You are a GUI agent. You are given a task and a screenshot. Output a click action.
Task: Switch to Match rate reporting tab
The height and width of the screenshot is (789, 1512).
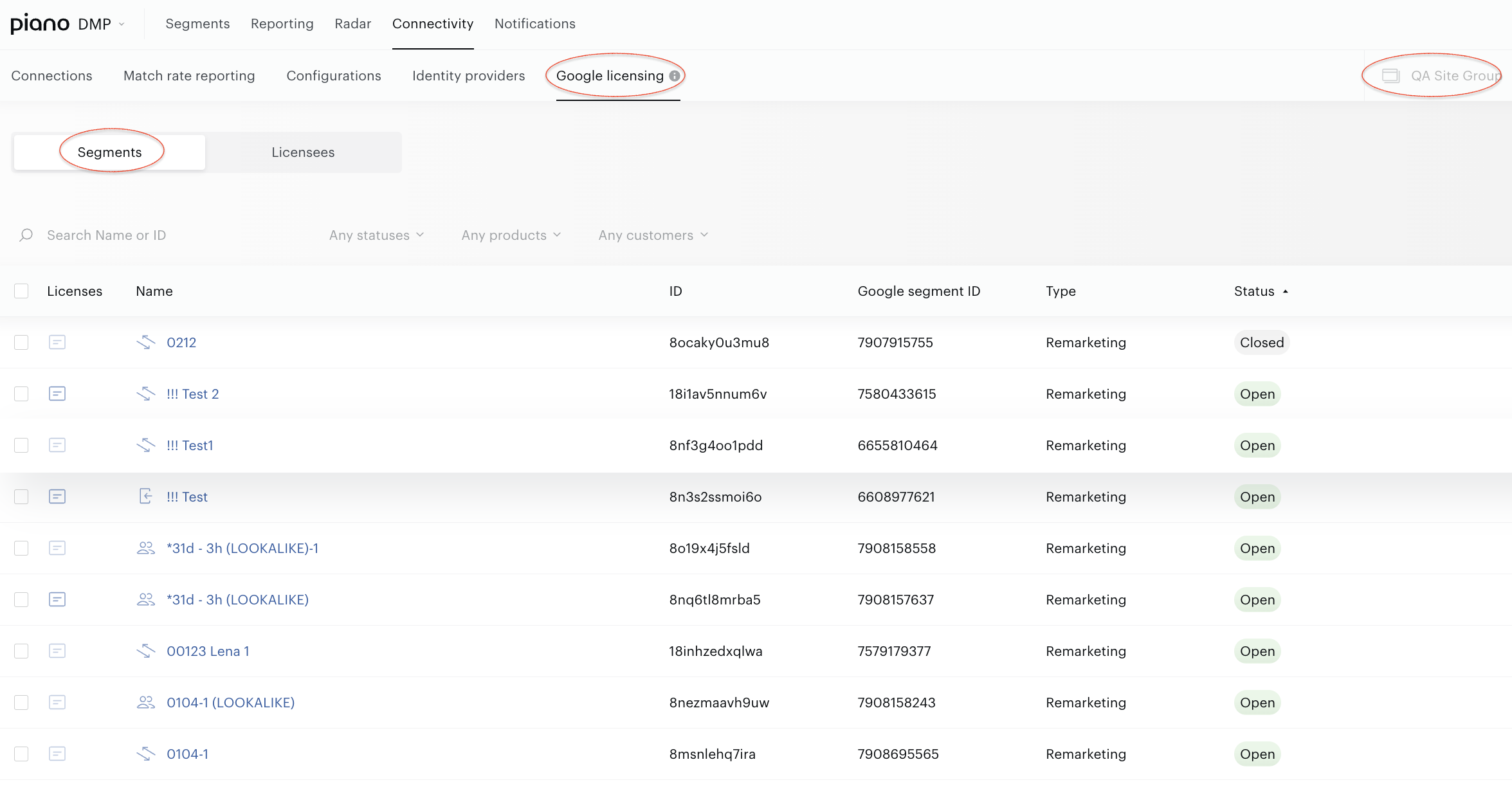tap(189, 76)
